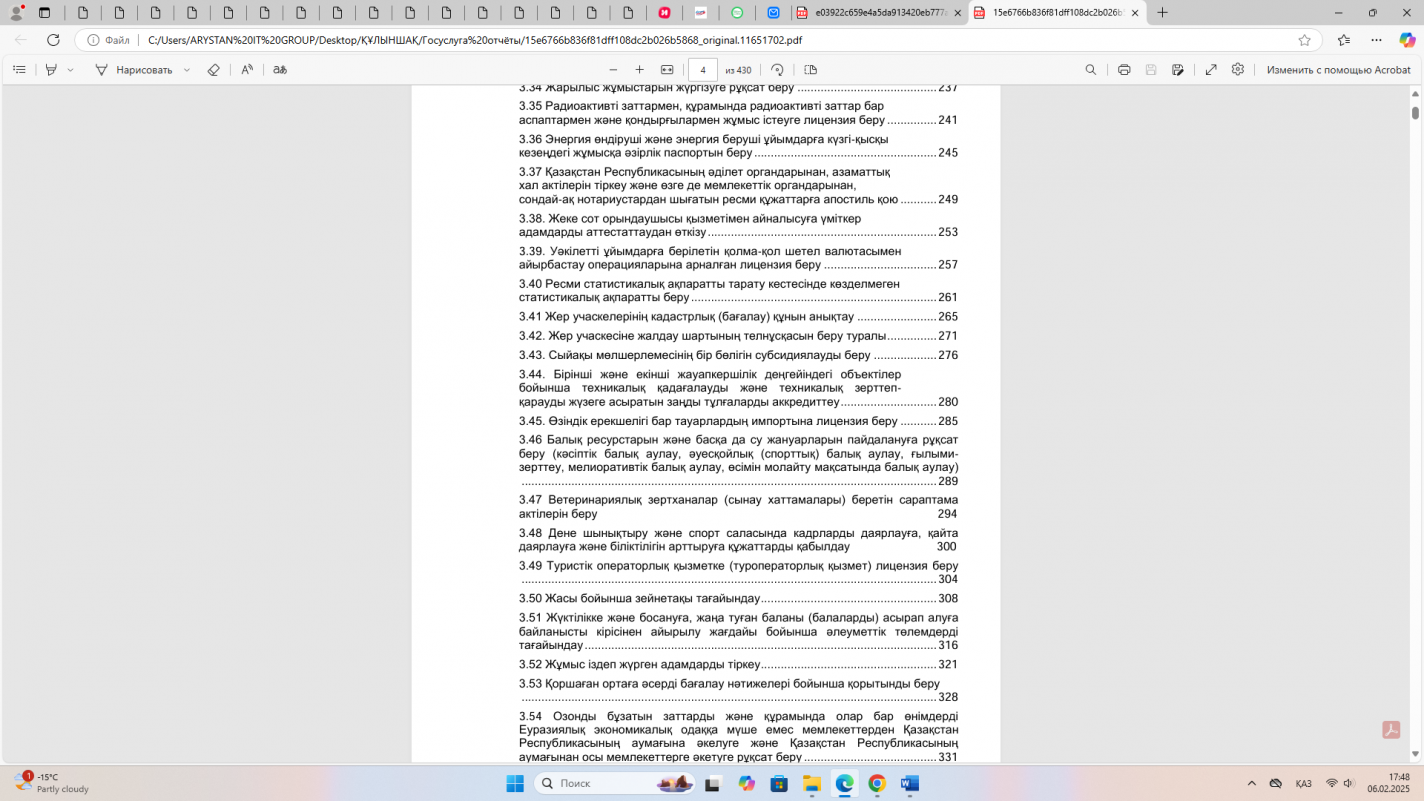Open the tab actions menu
This screenshot has height=801, width=1424.
(x=44, y=13)
